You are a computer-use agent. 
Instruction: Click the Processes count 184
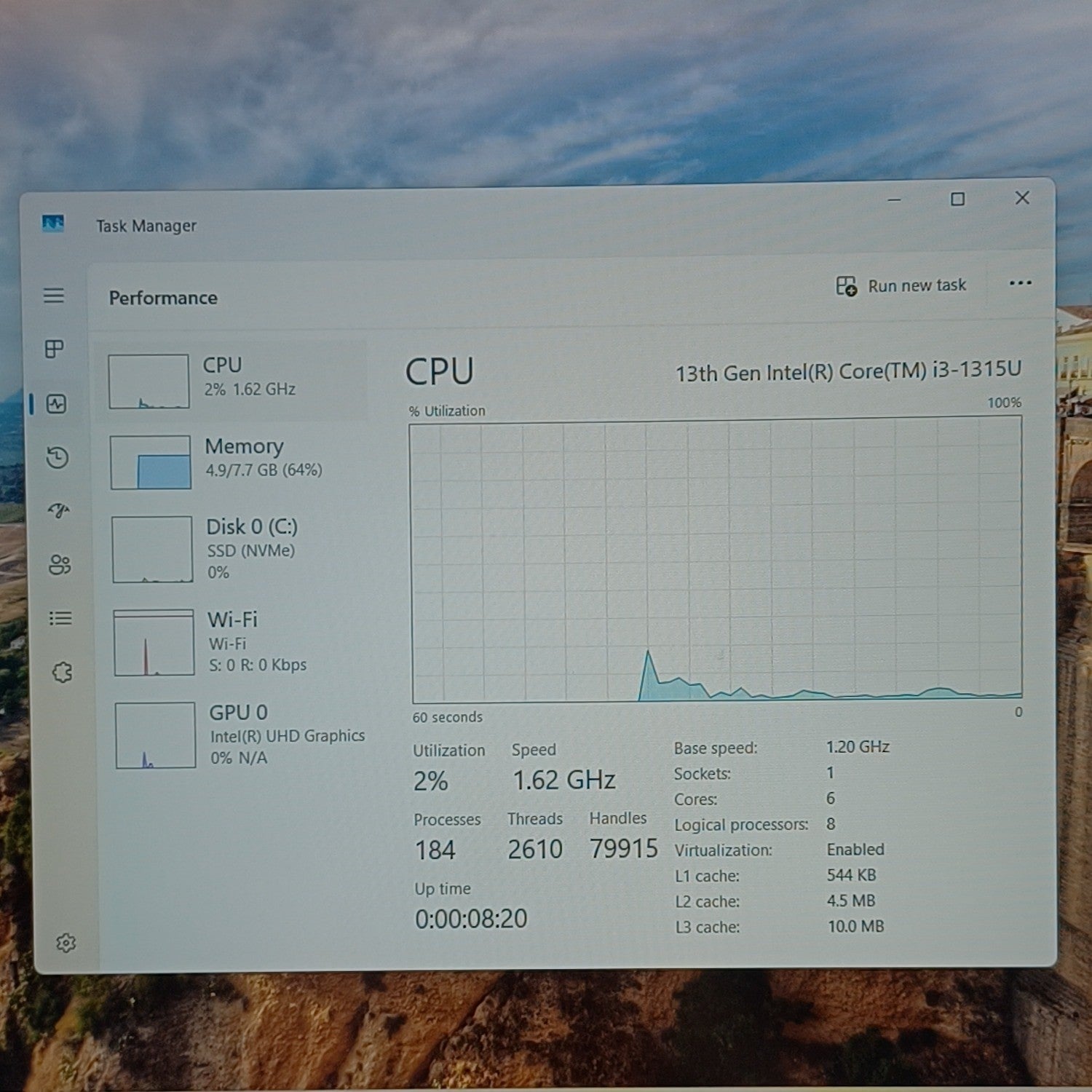point(435,850)
